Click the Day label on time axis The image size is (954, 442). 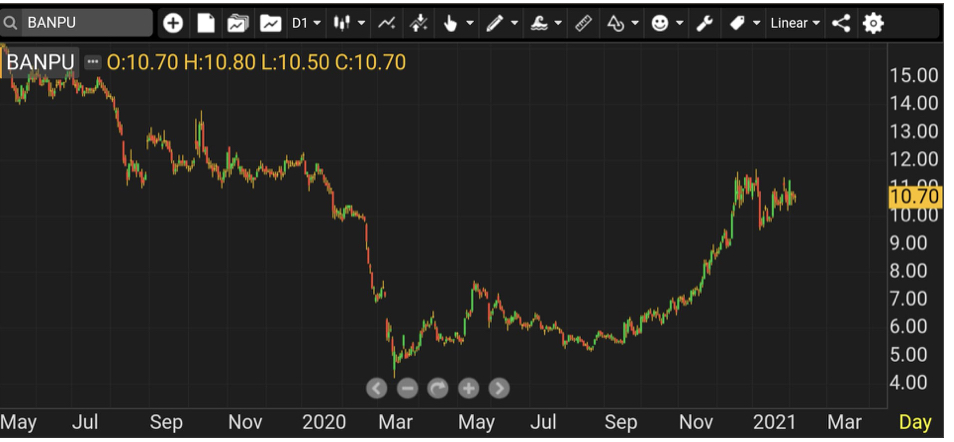[x=915, y=422]
